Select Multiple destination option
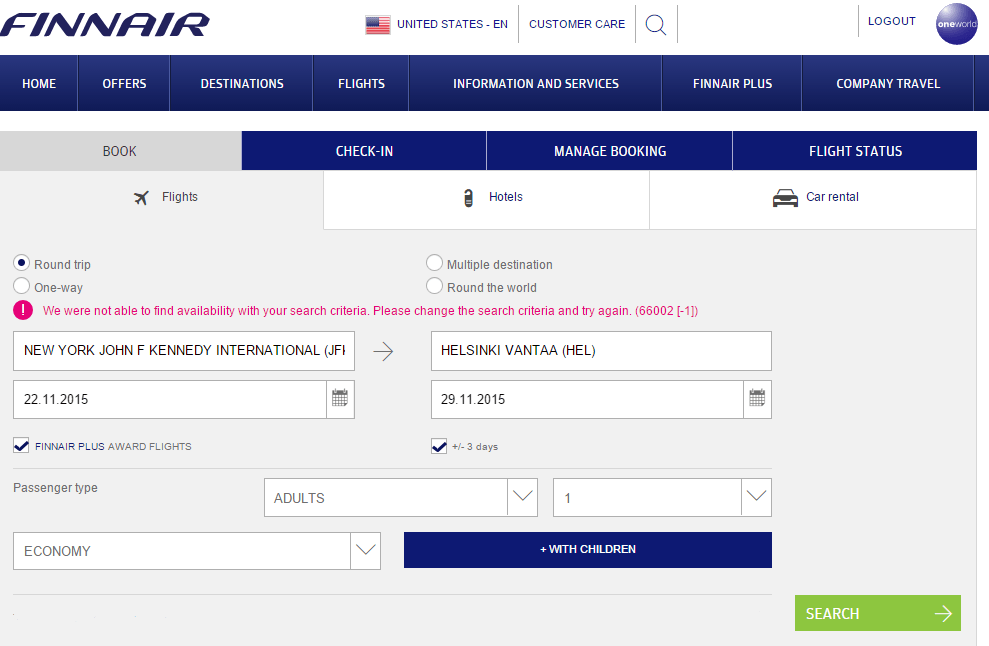The image size is (989, 646). 434,262
